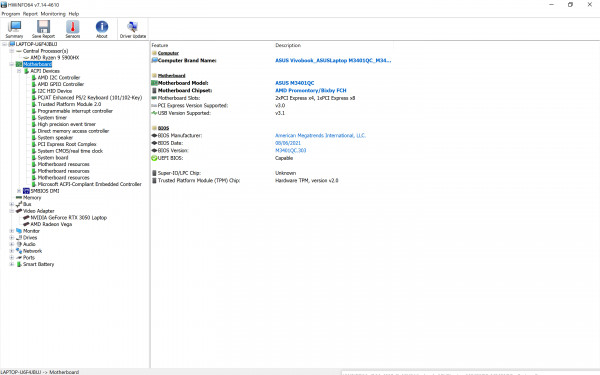The height and width of the screenshot is (375, 600).
Task: Expand the Ports tree node
Action: pyautogui.click(x=11, y=258)
